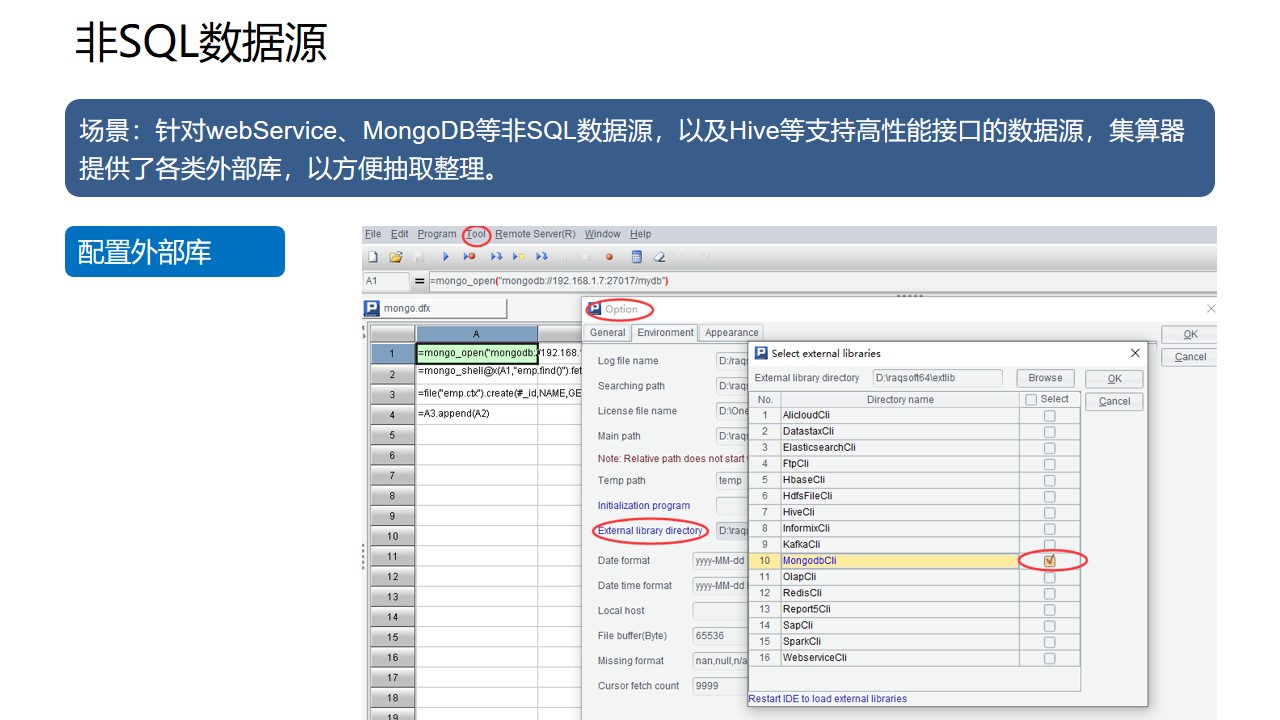
Task: Click Browse for external library directory
Action: [1045, 378]
